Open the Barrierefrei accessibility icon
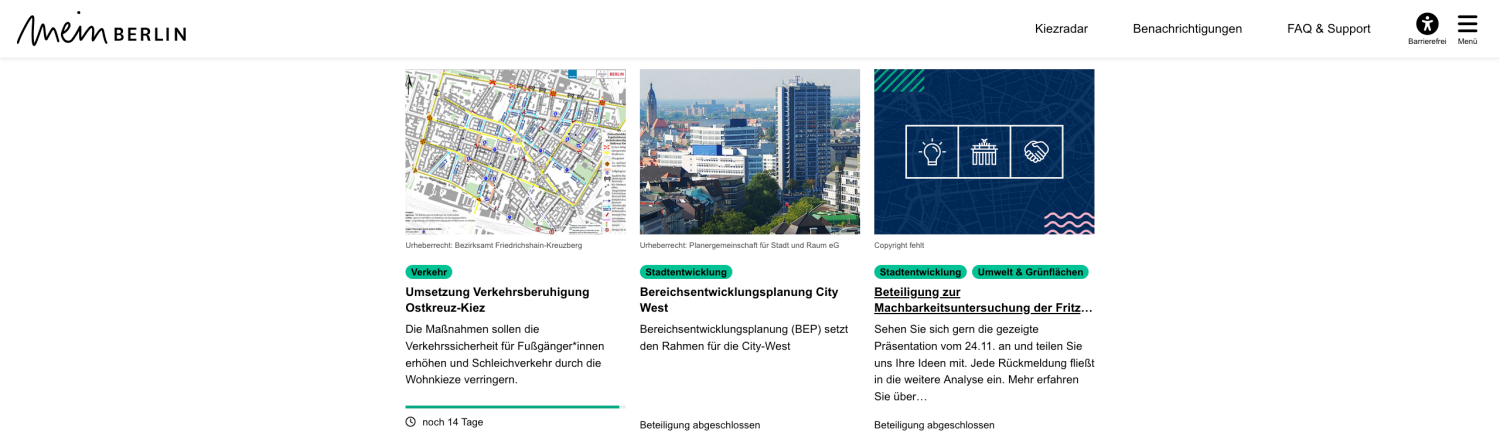 1427,24
